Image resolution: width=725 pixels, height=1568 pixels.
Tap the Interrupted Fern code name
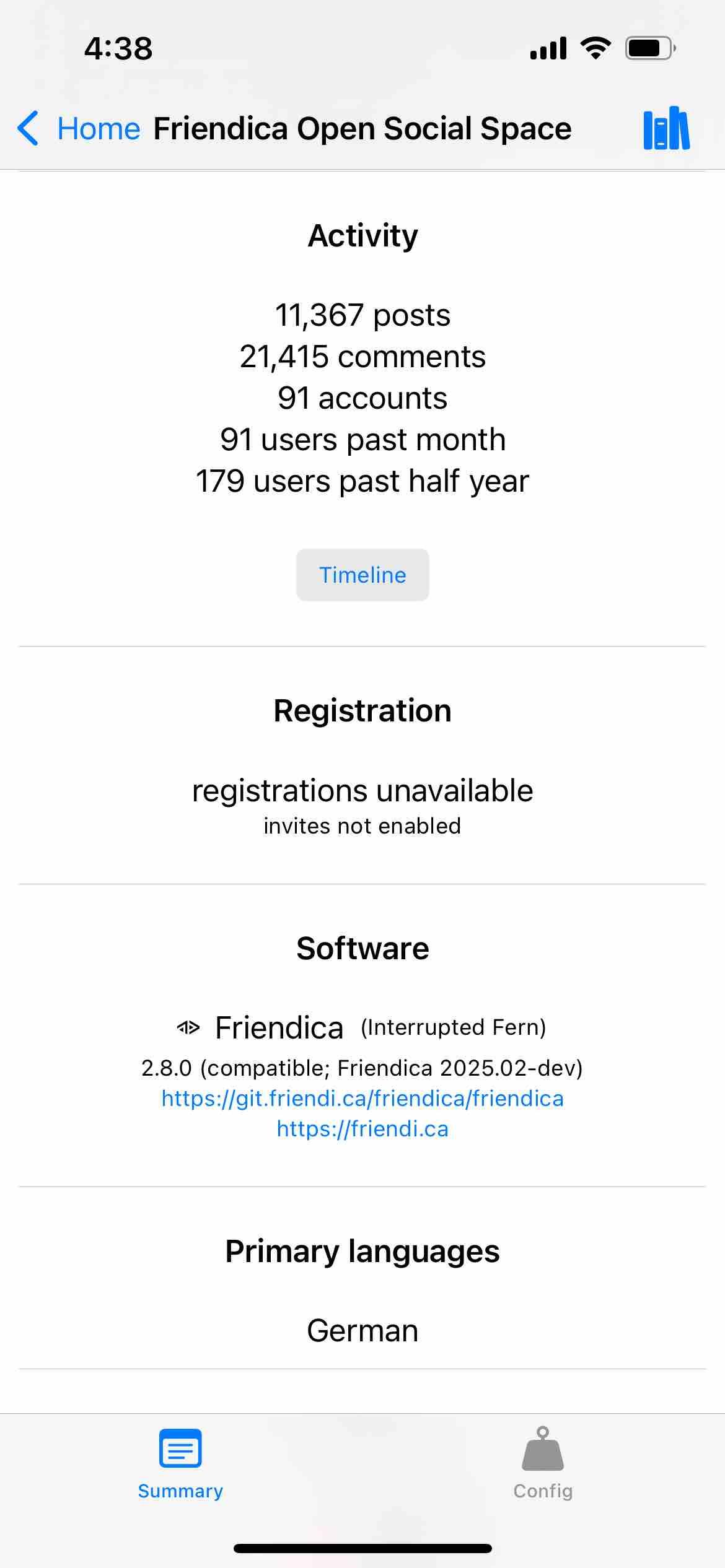[x=453, y=1027]
